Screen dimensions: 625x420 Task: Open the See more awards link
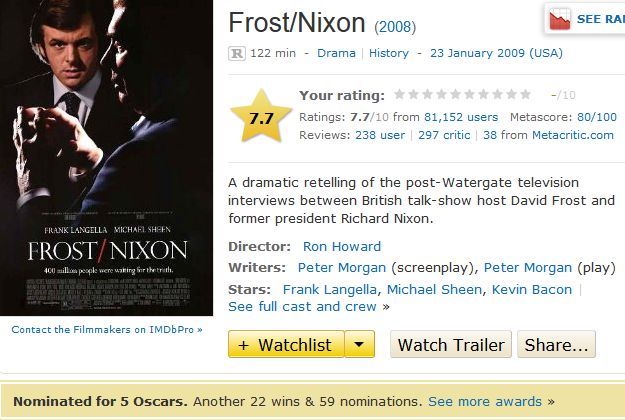tap(485, 402)
